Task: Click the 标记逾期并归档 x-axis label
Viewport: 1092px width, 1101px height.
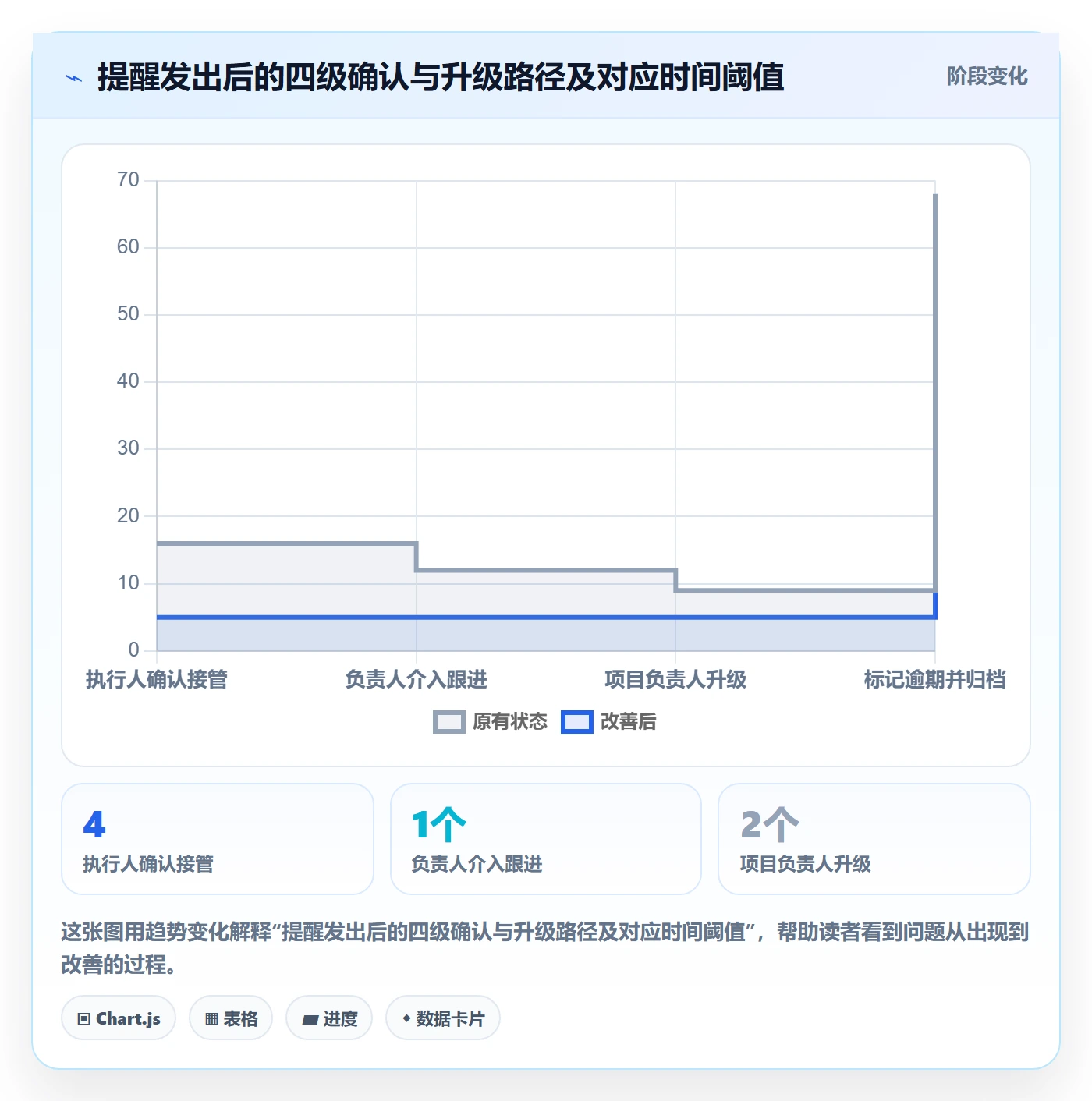Action: (934, 680)
